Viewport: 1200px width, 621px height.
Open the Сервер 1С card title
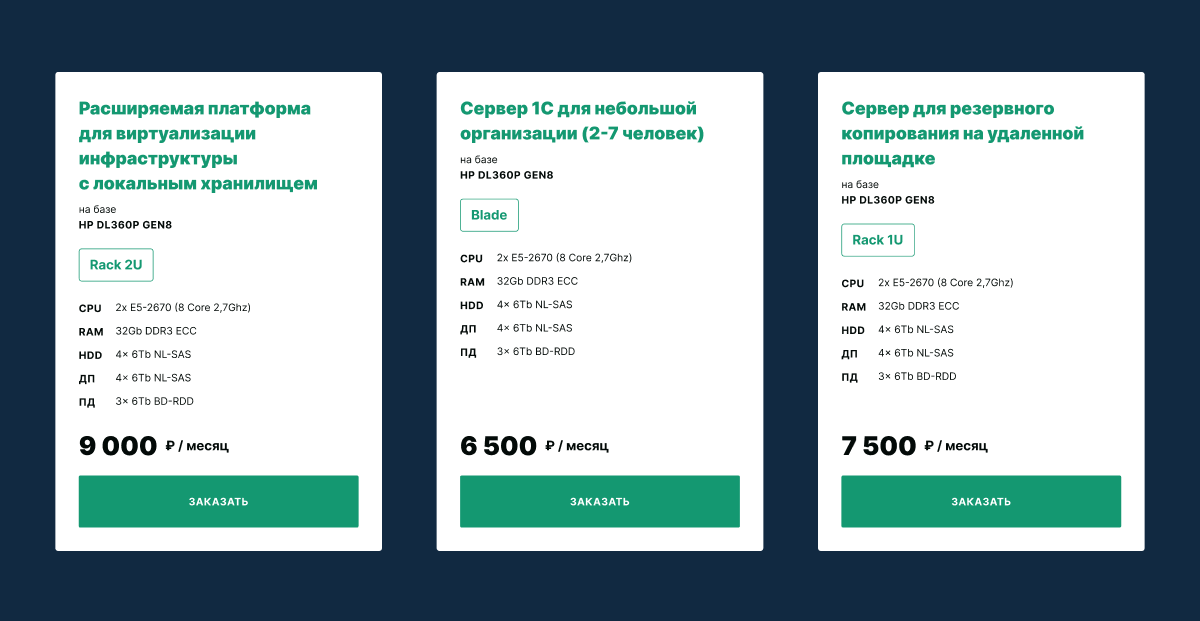point(582,121)
